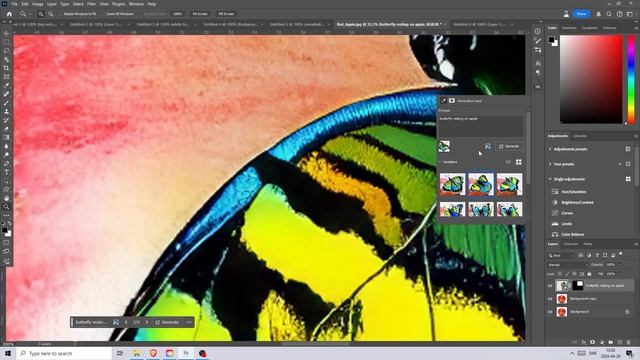This screenshot has height=360, width=640.
Task: Click the enhance detail icon beside Generate
Action: tap(488, 146)
